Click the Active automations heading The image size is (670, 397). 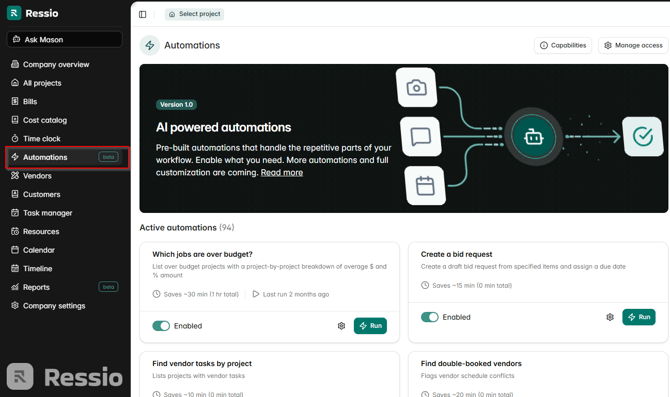click(x=187, y=228)
